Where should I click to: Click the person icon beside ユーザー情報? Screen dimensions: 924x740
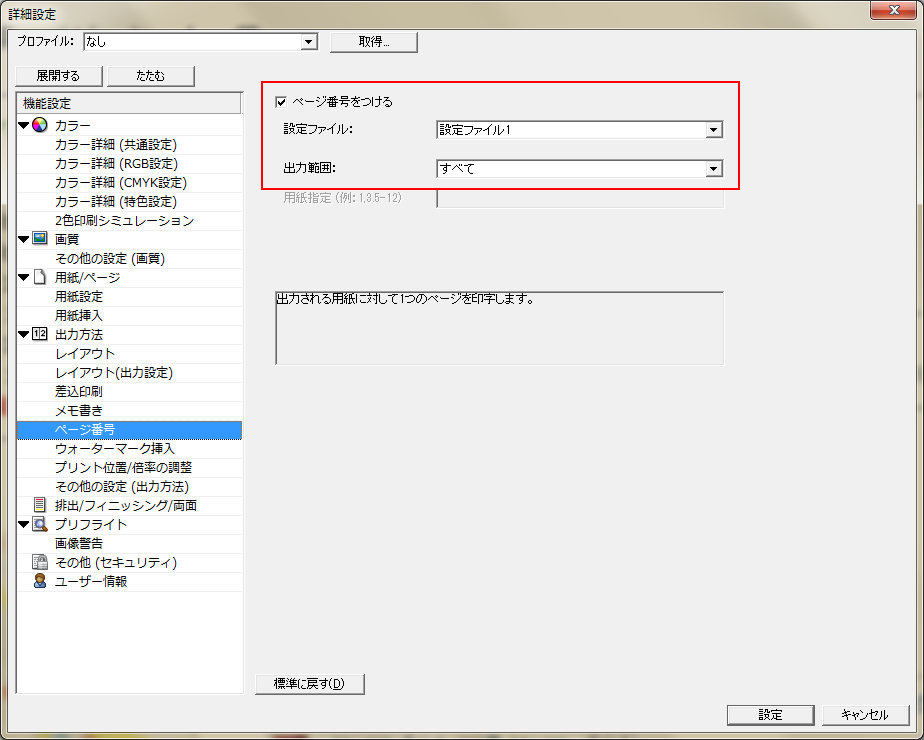pos(40,581)
